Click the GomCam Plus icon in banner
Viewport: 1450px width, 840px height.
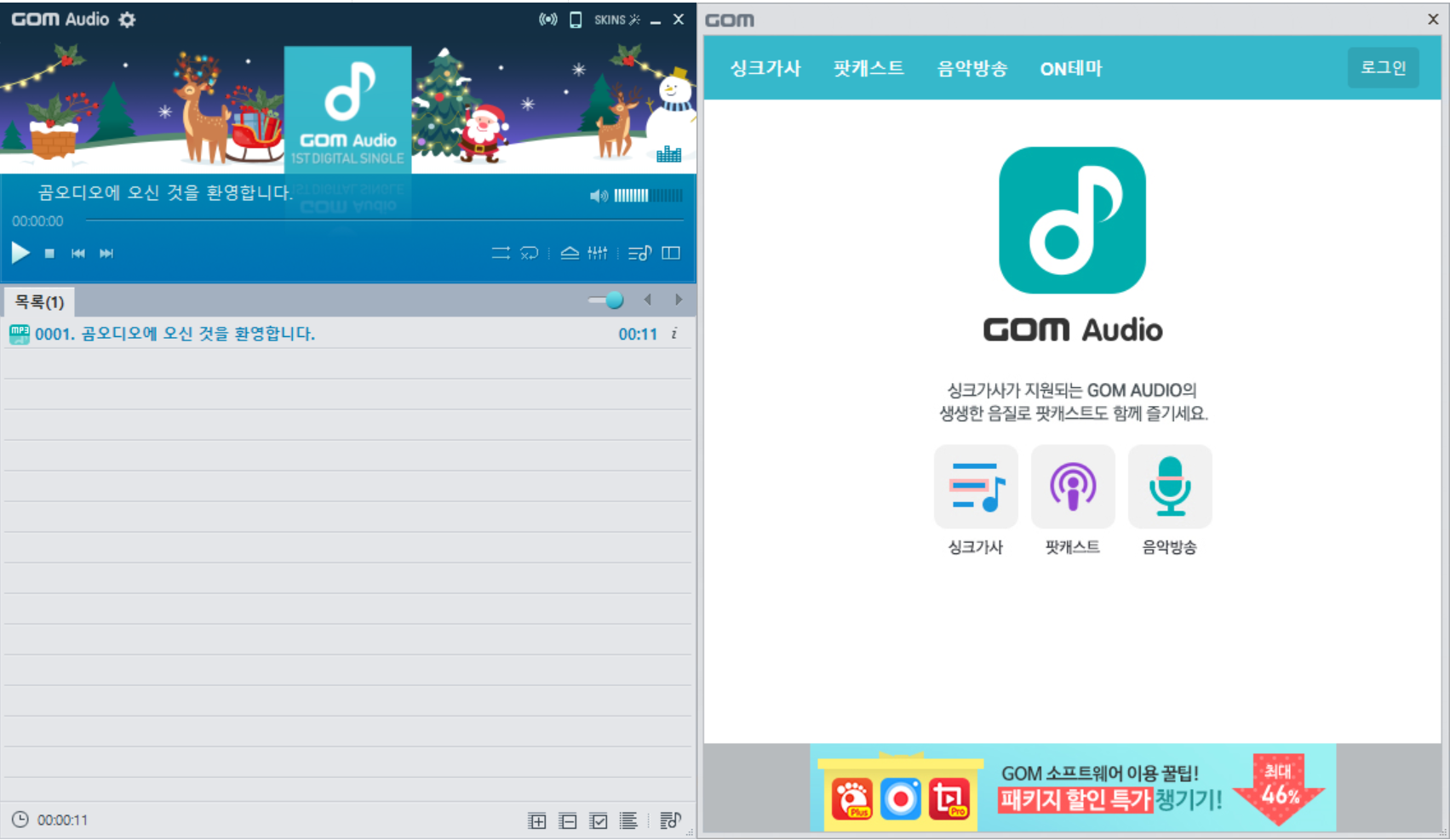pos(853,799)
